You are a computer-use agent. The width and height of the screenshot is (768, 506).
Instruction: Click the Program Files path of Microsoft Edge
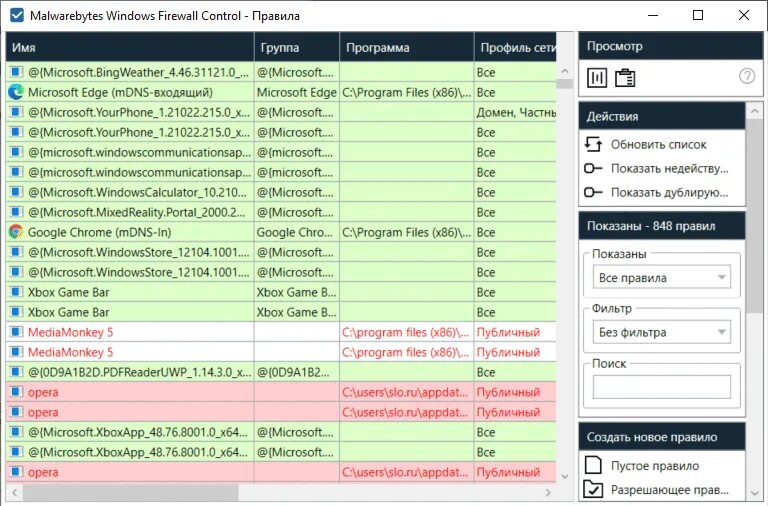coord(407,93)
